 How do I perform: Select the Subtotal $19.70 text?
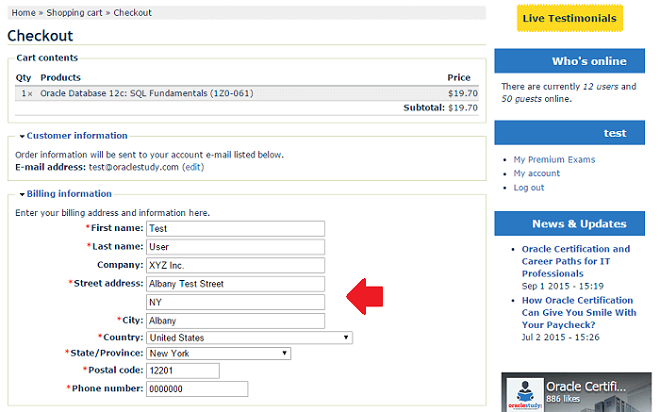coord(440,108)
